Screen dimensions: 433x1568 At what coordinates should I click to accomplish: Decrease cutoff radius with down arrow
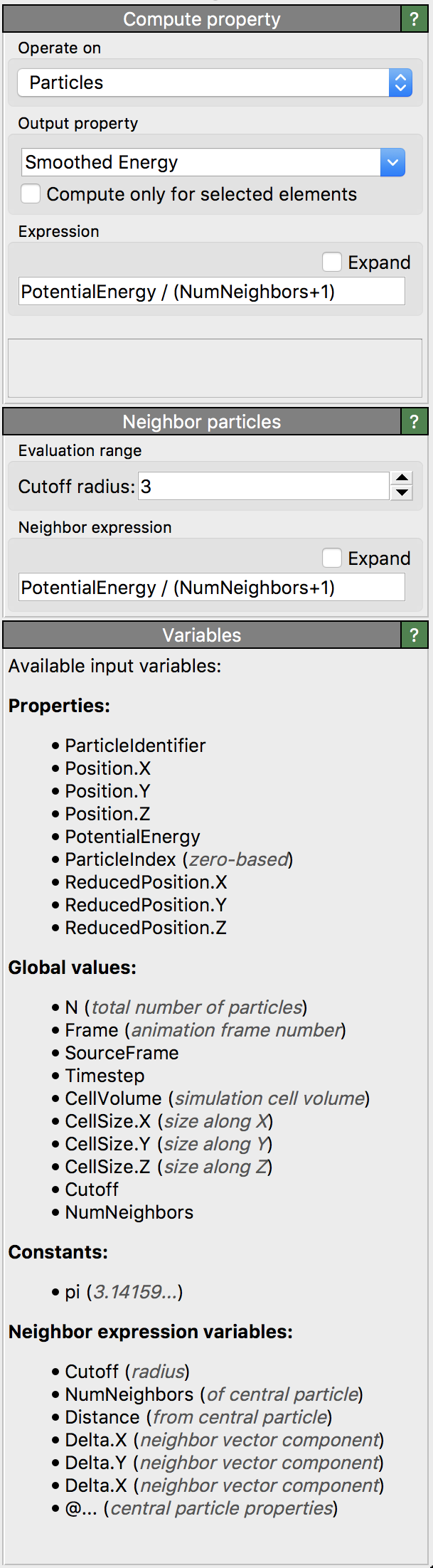coord(402,493)
